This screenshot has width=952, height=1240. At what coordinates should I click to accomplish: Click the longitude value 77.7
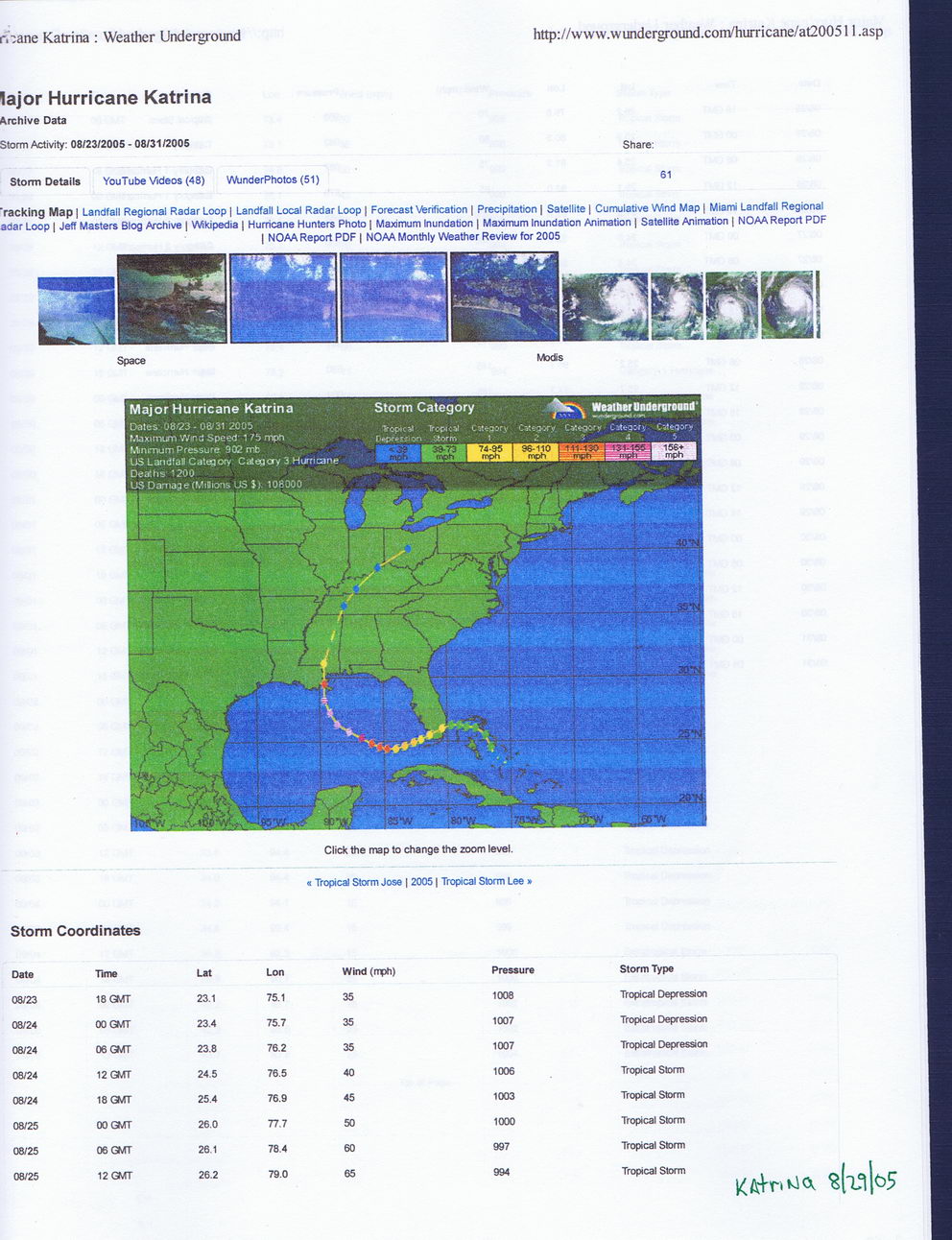[277, 1123]
